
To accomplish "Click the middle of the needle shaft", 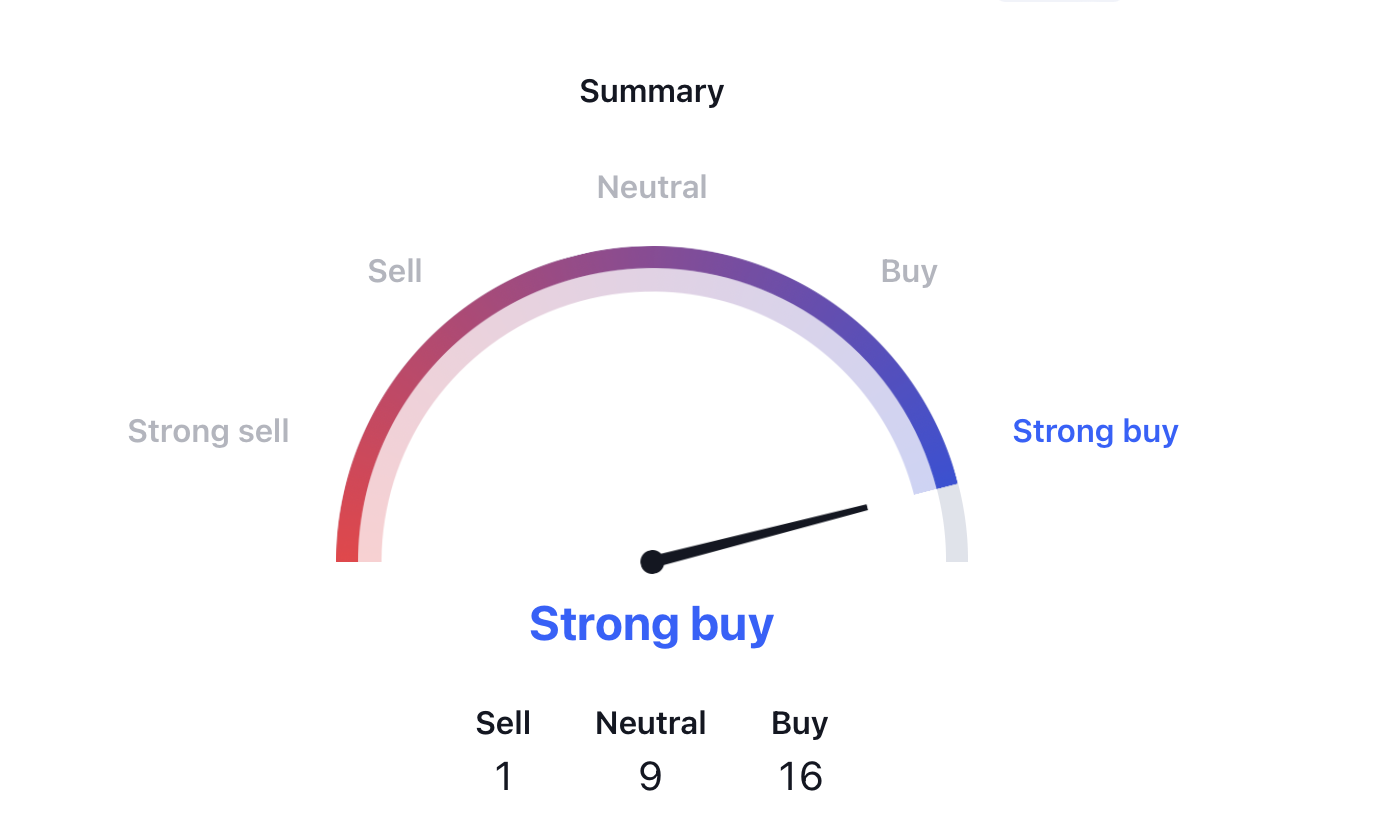I will point(760,535).
